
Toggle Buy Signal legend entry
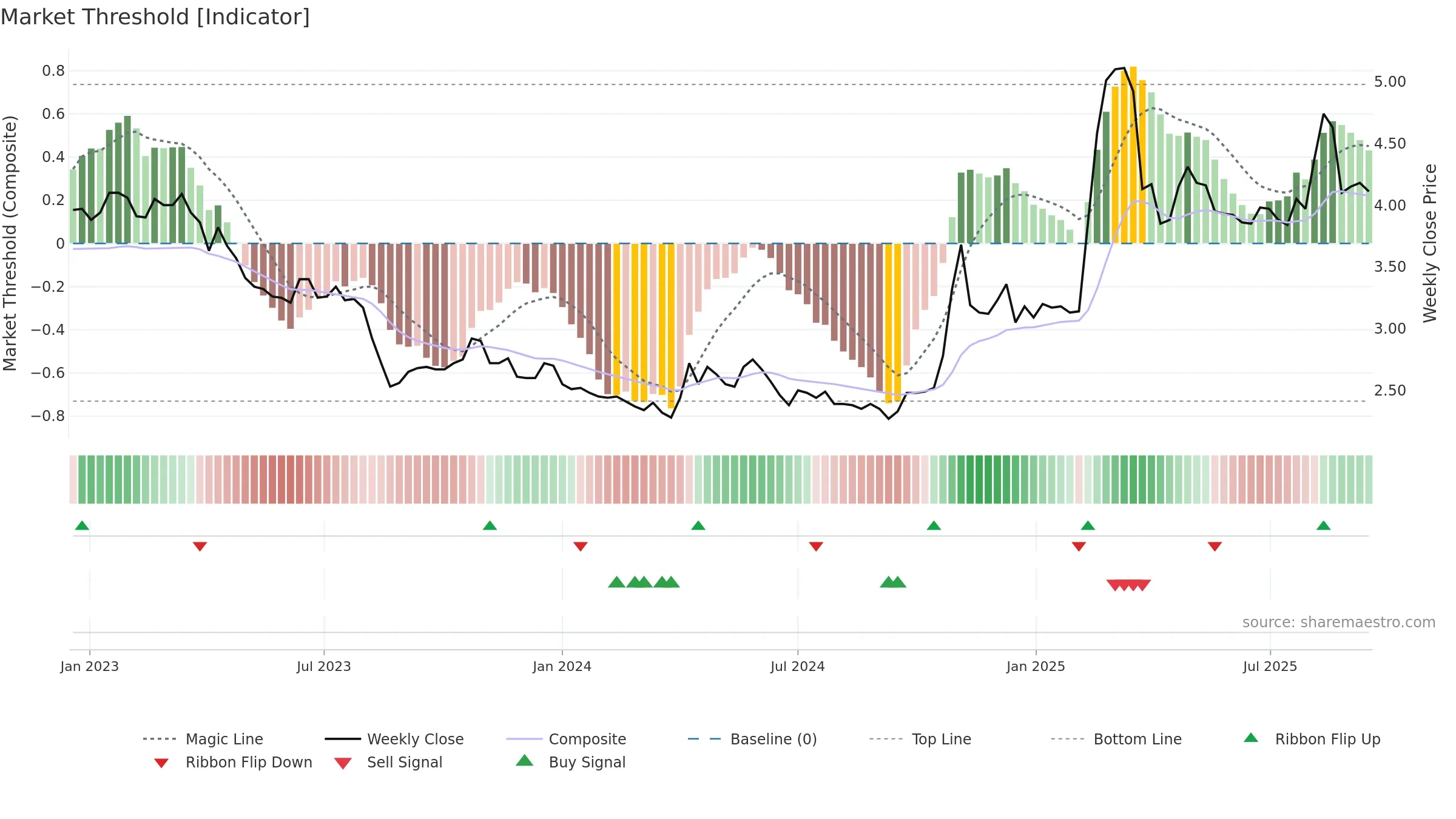tap(570, 763)
